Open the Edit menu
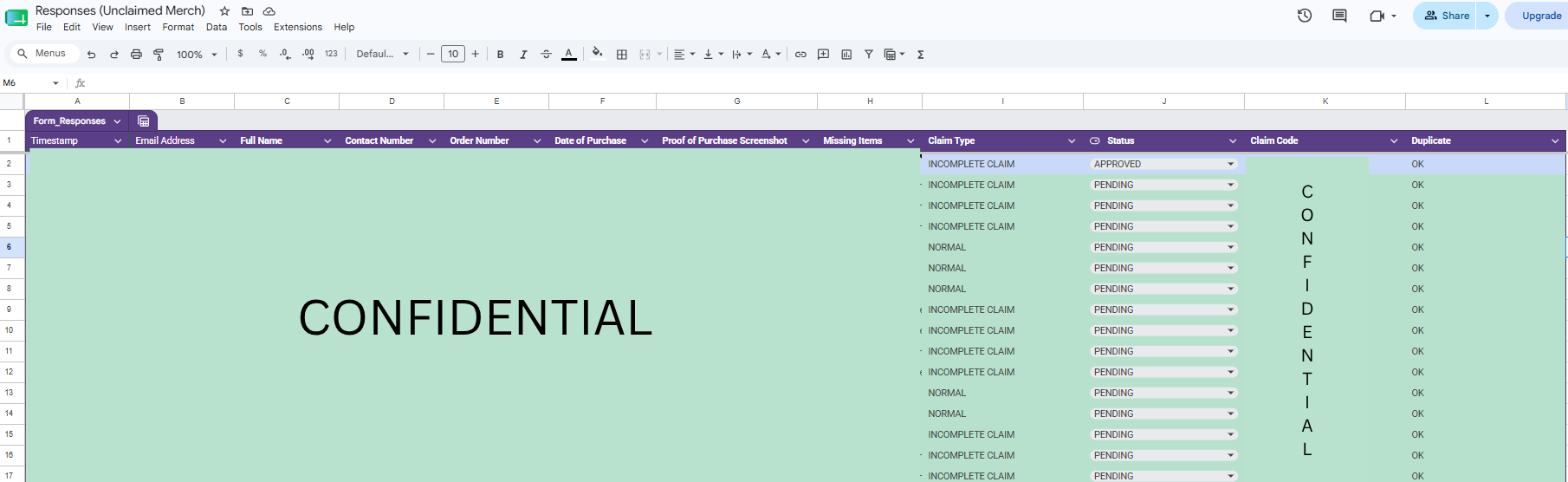The image size is (1568, 482). click(x=72, y=27)
